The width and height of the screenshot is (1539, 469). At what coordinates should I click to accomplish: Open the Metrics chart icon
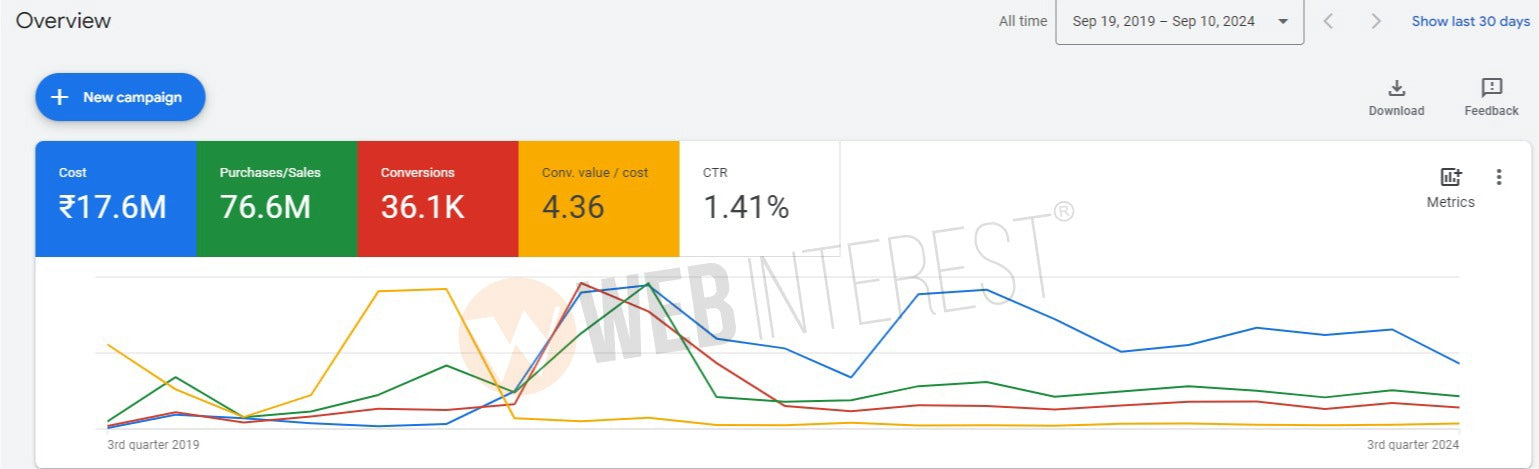[1450, 177]
